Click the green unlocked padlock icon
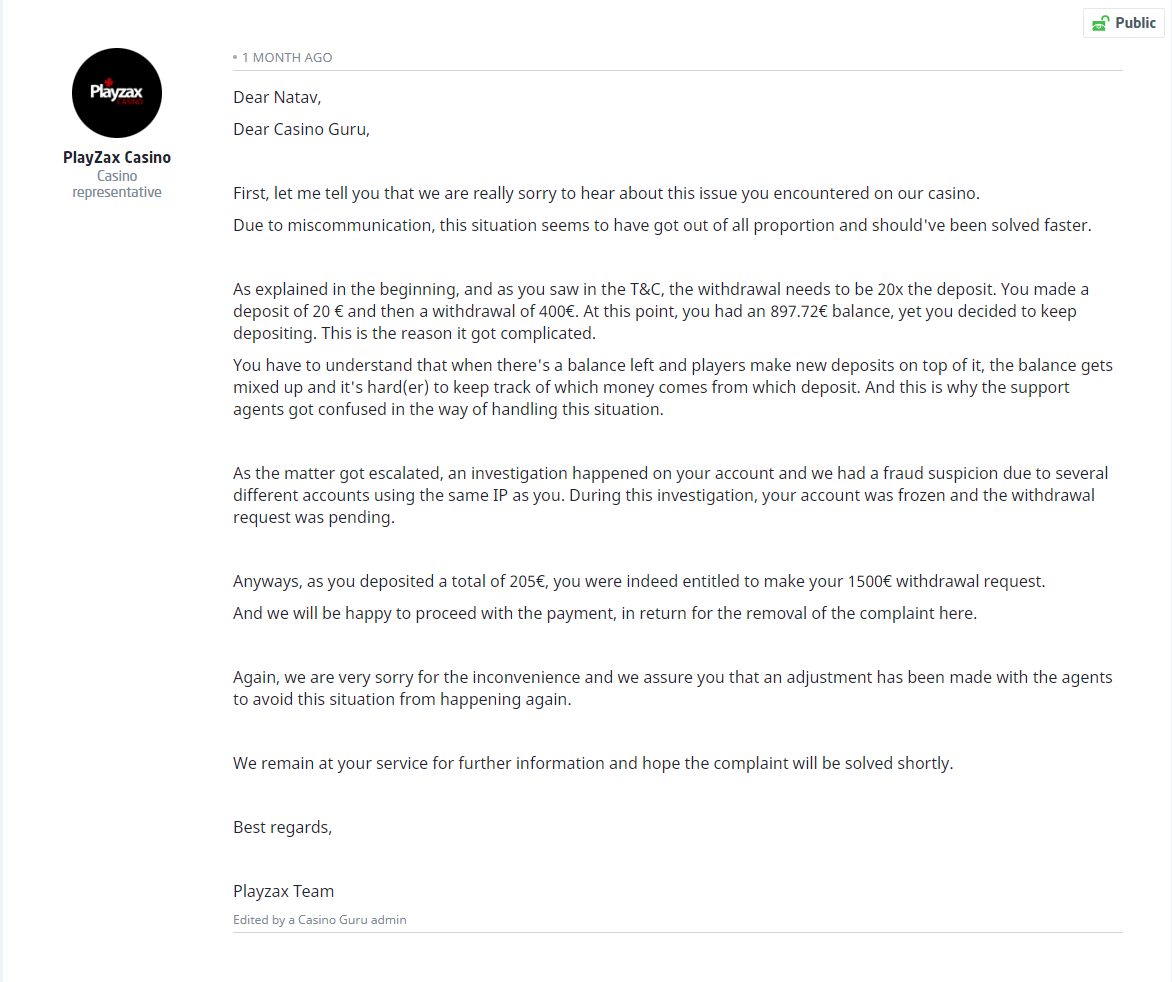 tap(1101, 23)
